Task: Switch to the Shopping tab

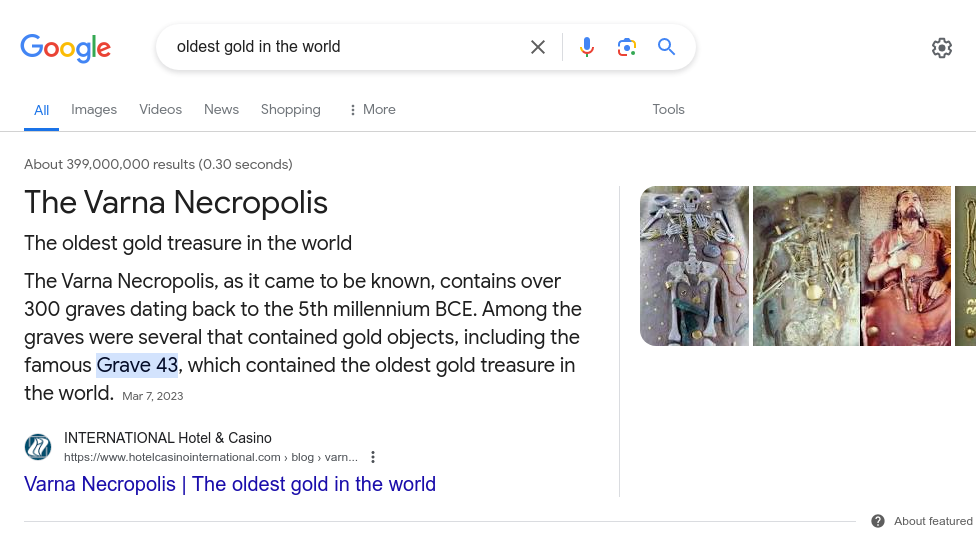Action: (x=291, y=110)
